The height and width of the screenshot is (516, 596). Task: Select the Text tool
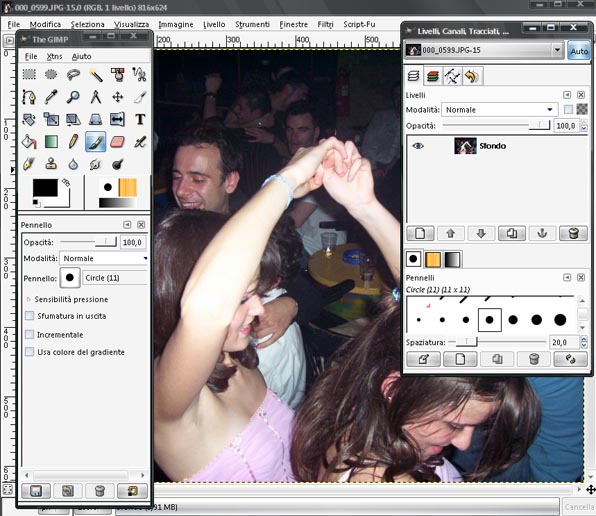pyautogui.click(x=139, y=119)
